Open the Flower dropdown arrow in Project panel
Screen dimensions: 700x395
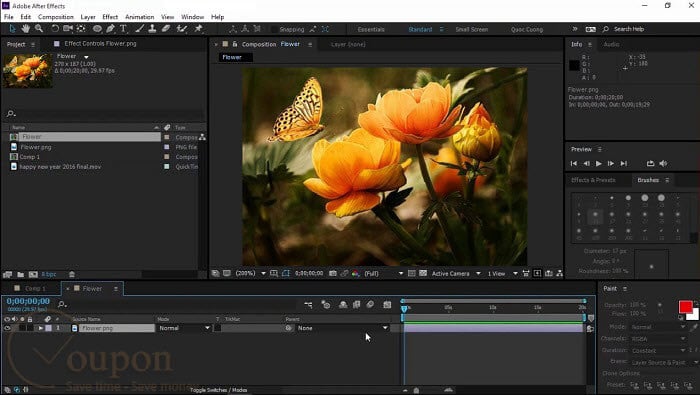(x=86, y=57)
